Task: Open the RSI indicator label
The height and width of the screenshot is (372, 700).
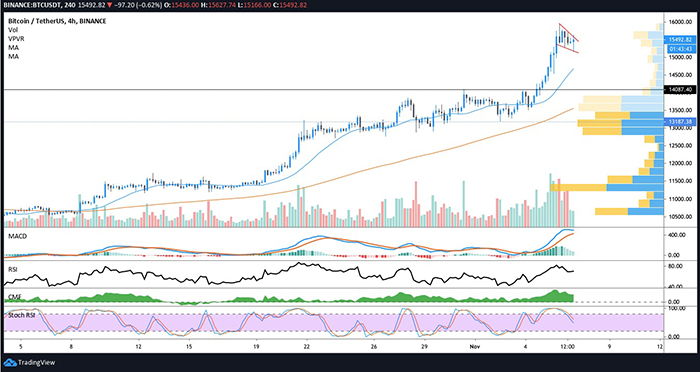Action: point(13,269)
